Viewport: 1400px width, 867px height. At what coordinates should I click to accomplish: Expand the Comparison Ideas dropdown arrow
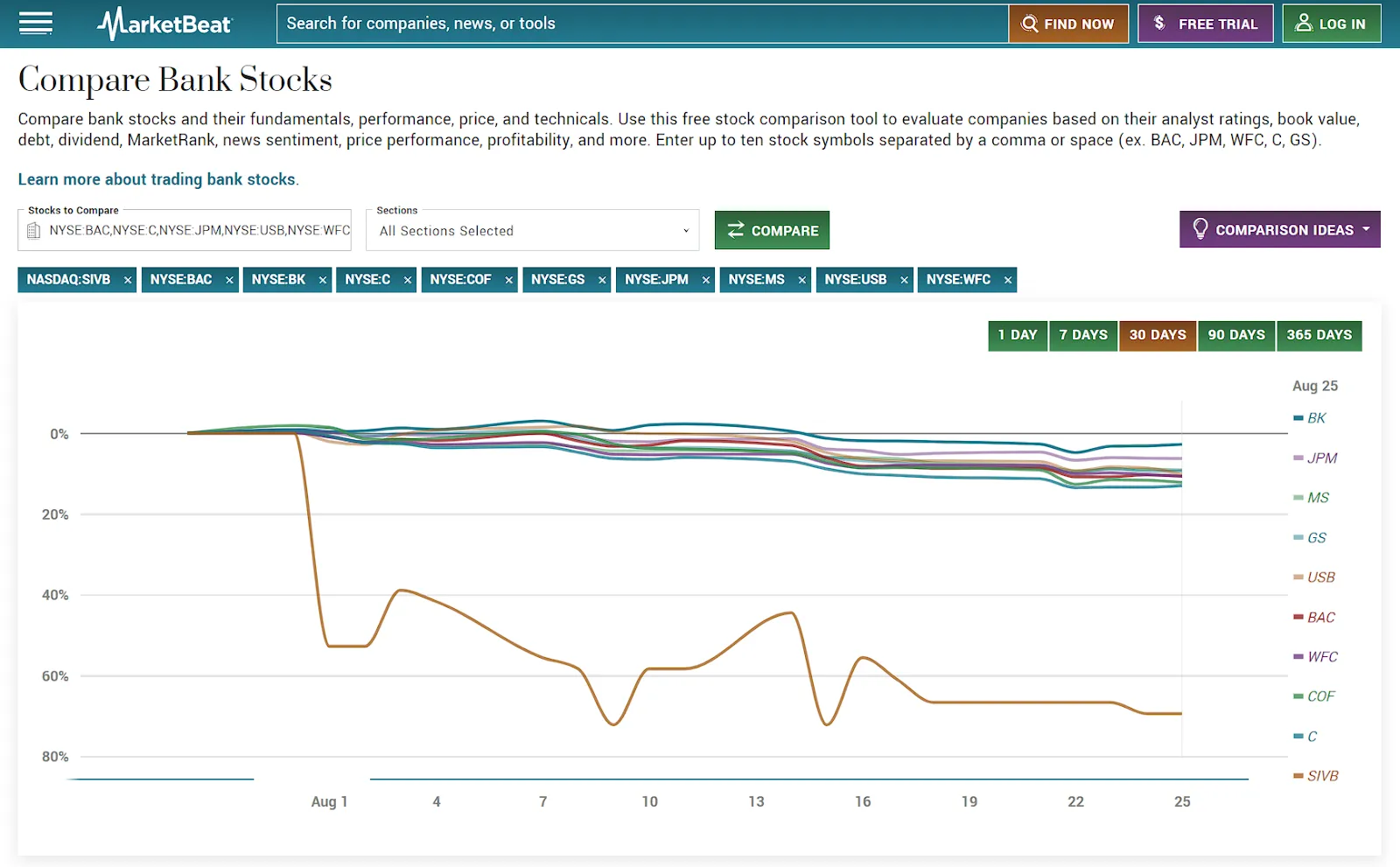(1366, 228)
